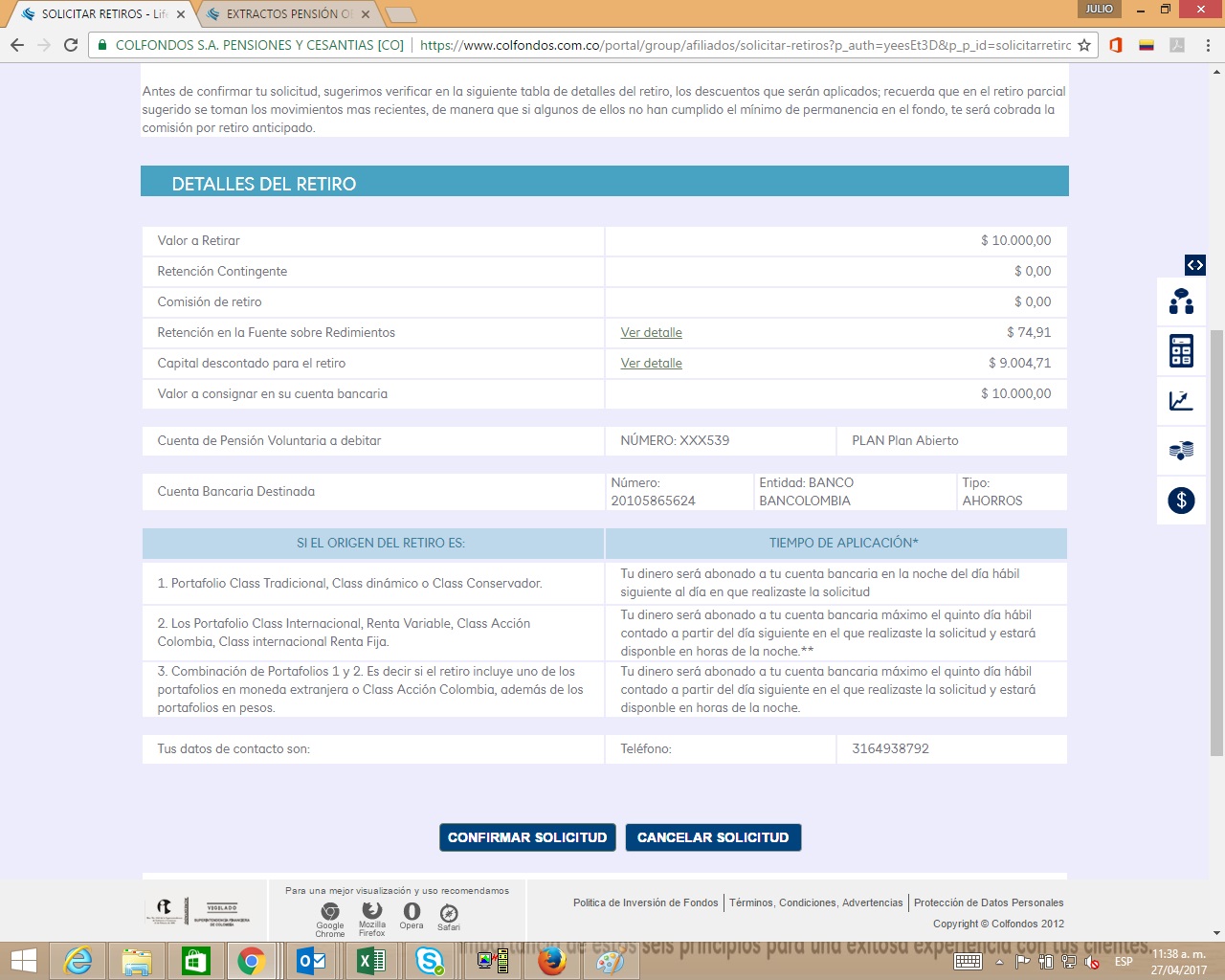Click the dollar sign circle icon
The width and height of the screenshot is (1225, 980).
[x=1181, y=500]
